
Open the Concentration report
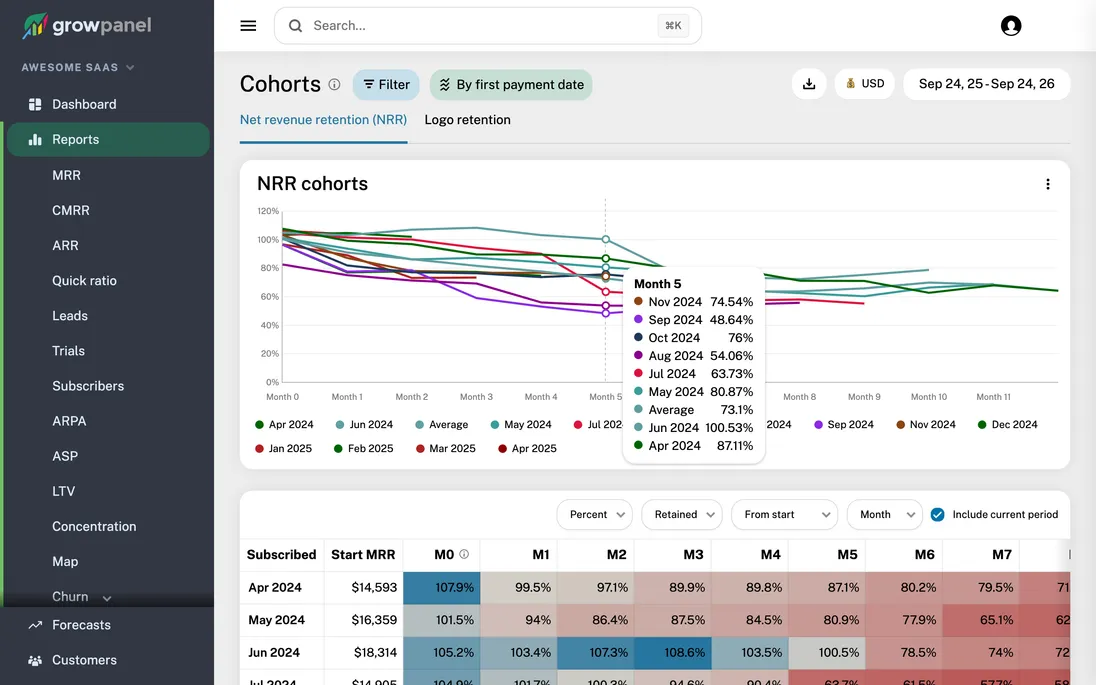point(94,526)
